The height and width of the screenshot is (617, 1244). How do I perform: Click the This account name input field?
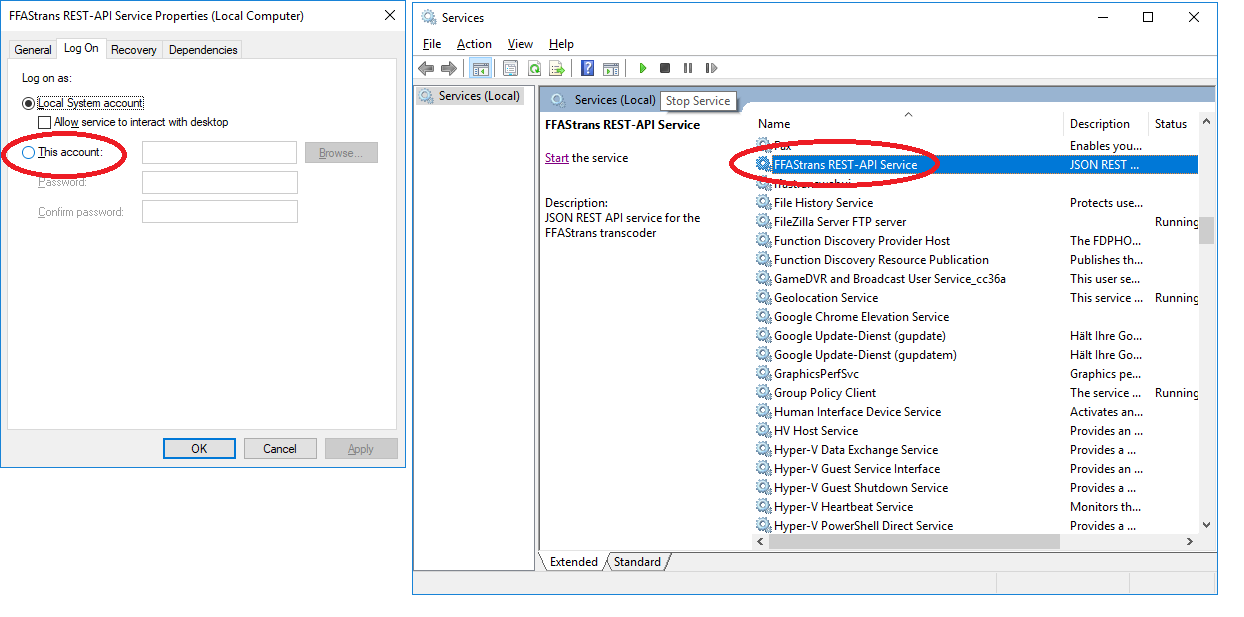pyautogui.click(x=220, y=153)
